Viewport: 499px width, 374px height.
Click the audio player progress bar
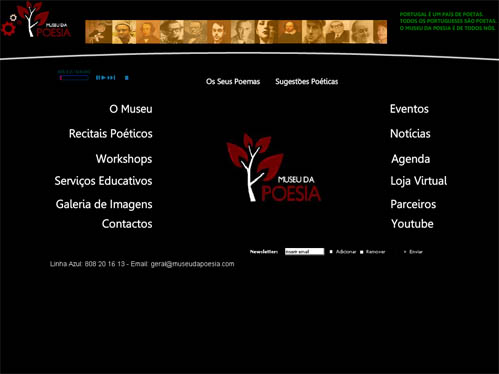(74, 78)
